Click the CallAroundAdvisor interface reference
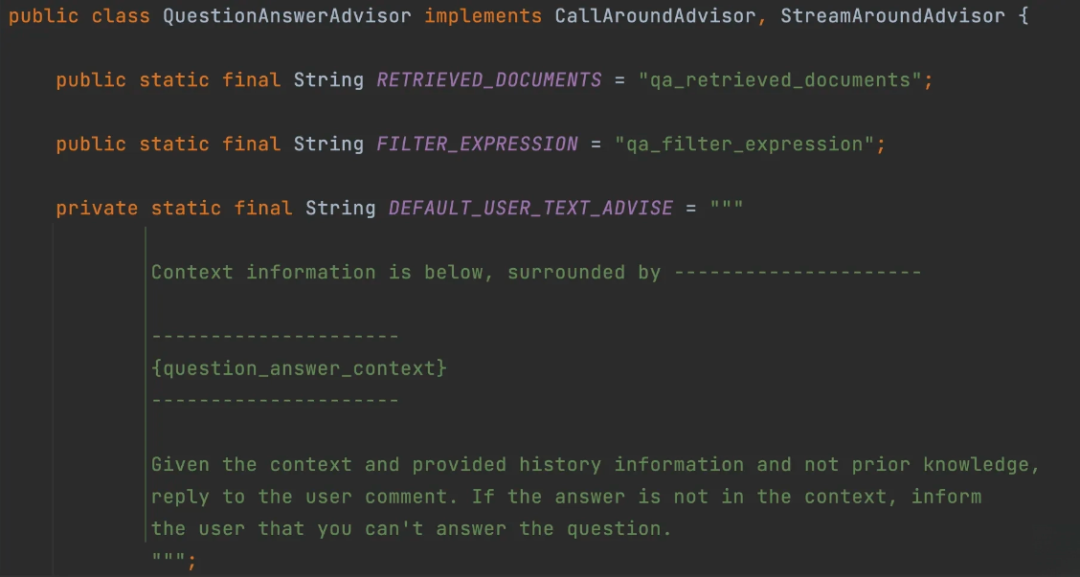1080x577 pixels. pos(655,16)
